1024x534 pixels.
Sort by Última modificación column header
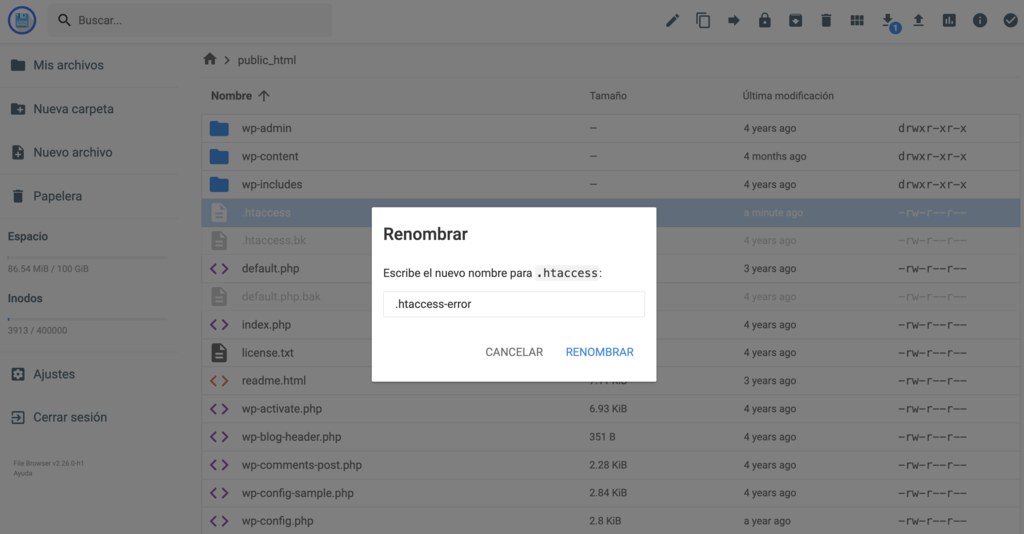pyautogui.click(x=788, y=96)
